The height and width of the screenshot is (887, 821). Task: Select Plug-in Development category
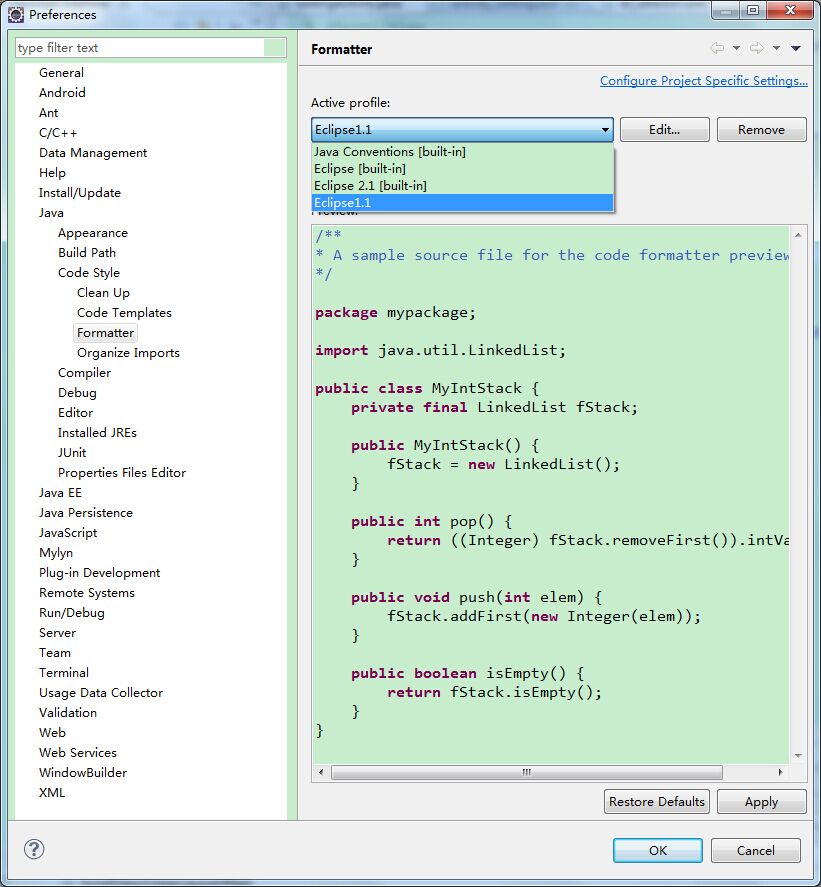[x=99, y=572]
